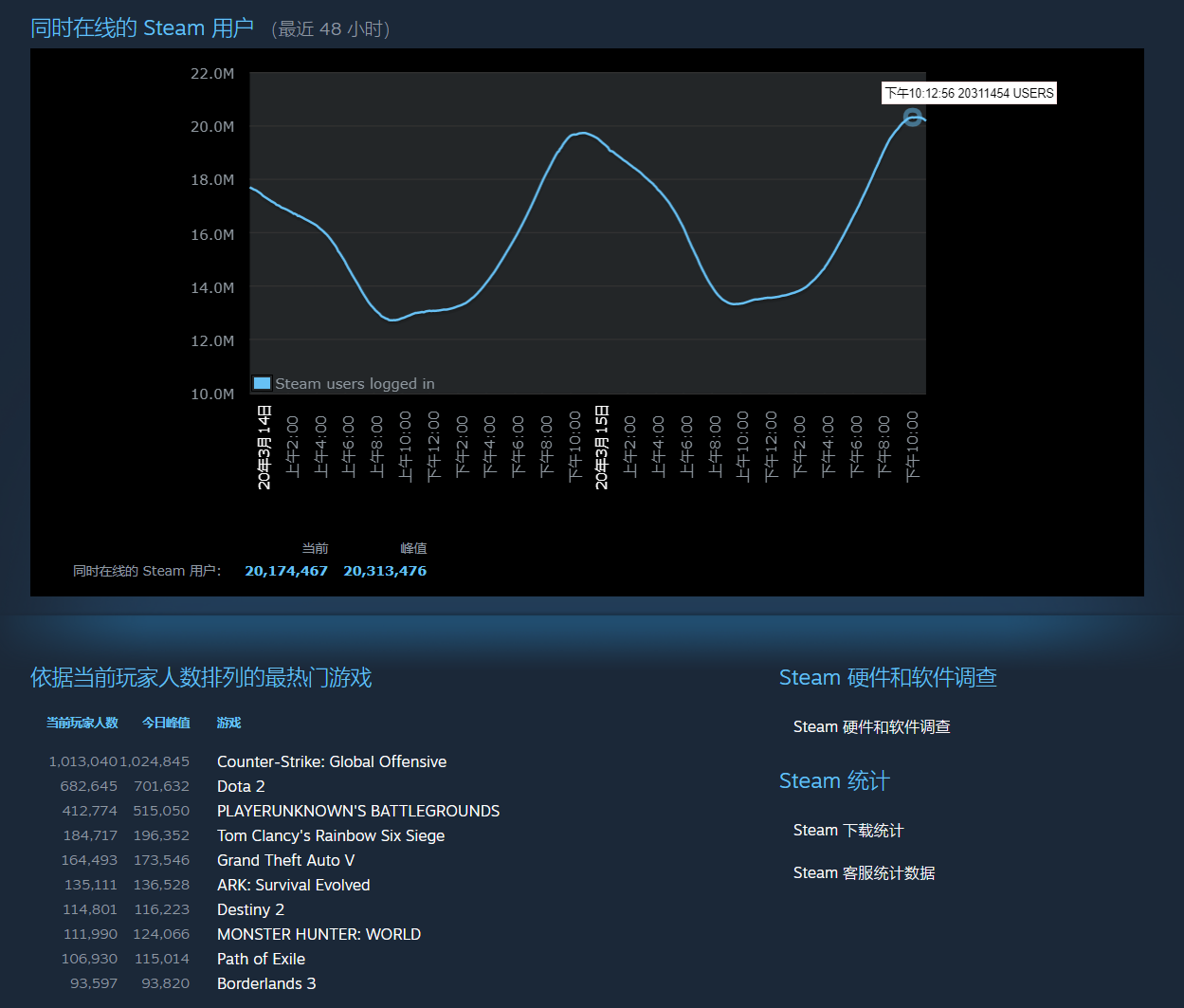Open Steam 客服统计数据 page
The width and height of the screenshot is (1184, 1008).
(864, 872)
